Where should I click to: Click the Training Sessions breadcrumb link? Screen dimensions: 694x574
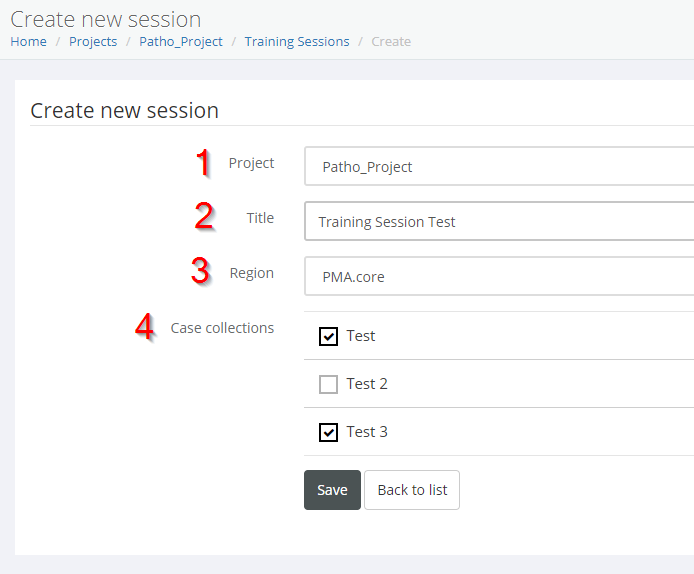297,41
